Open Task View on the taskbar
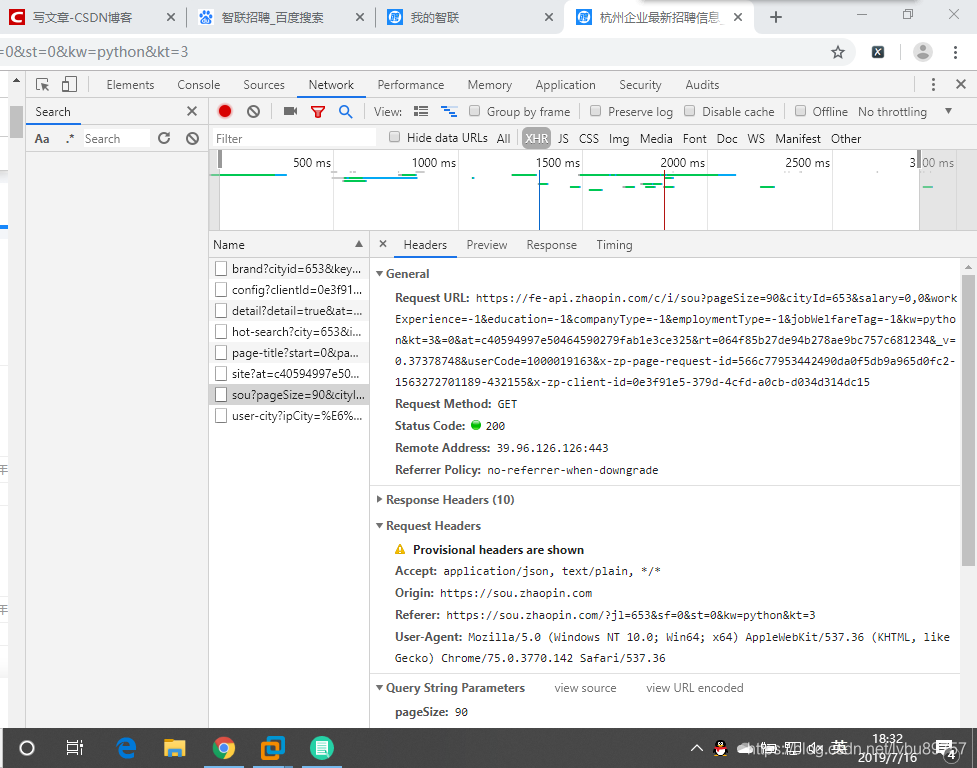The height and width of the screenshot is (768, 977). pos(75,747)
